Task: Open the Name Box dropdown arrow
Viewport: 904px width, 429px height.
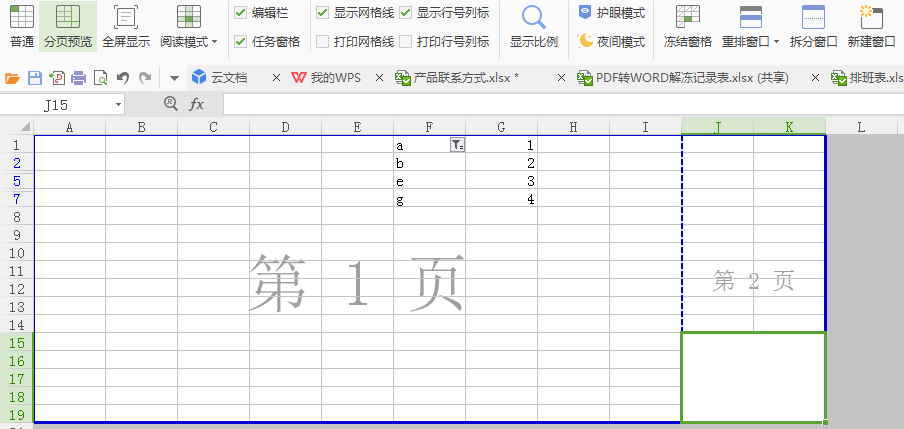Action: [x=118, y=104]
